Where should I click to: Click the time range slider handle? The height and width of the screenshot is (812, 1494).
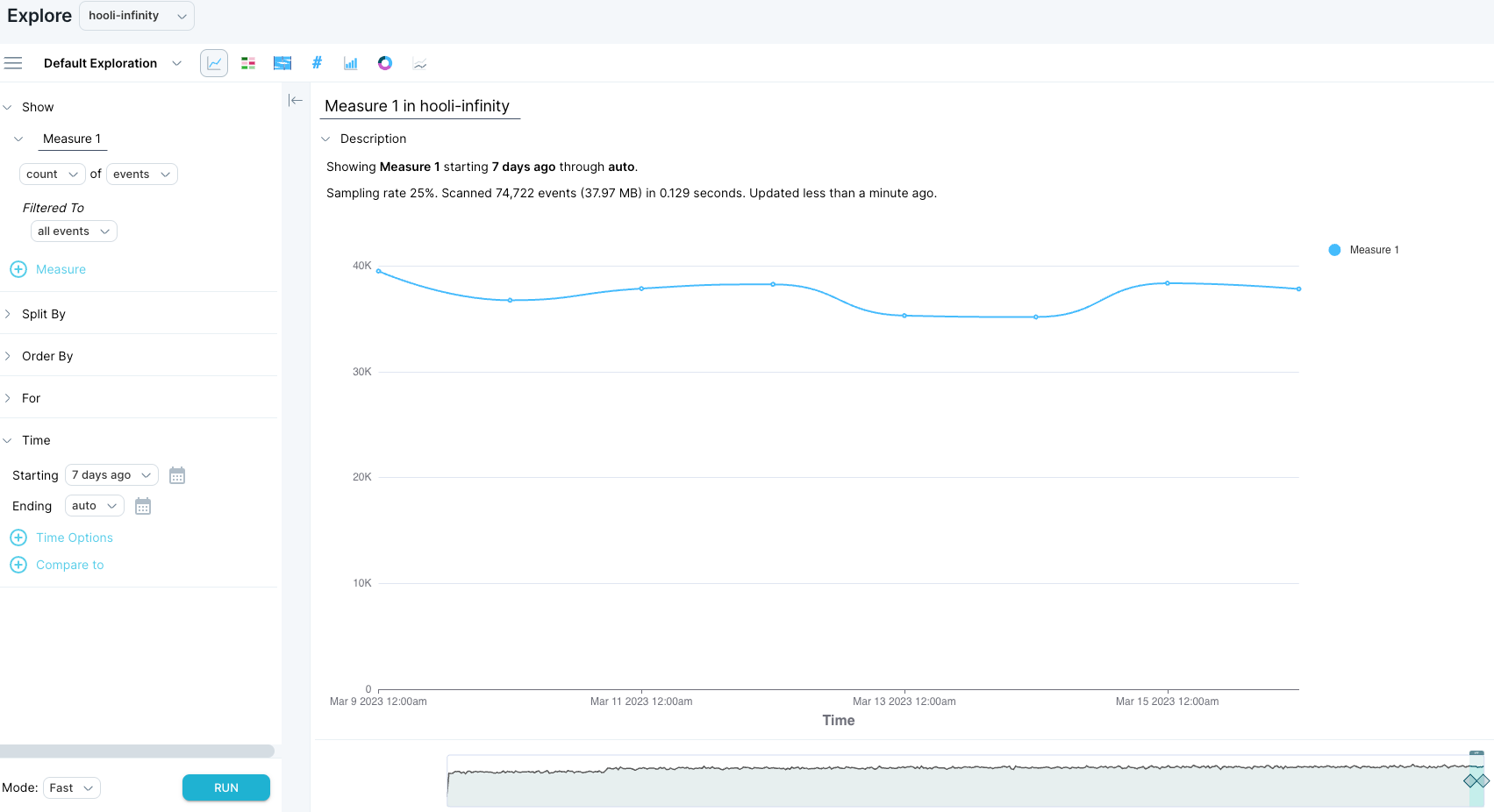tap(1476, 780)
